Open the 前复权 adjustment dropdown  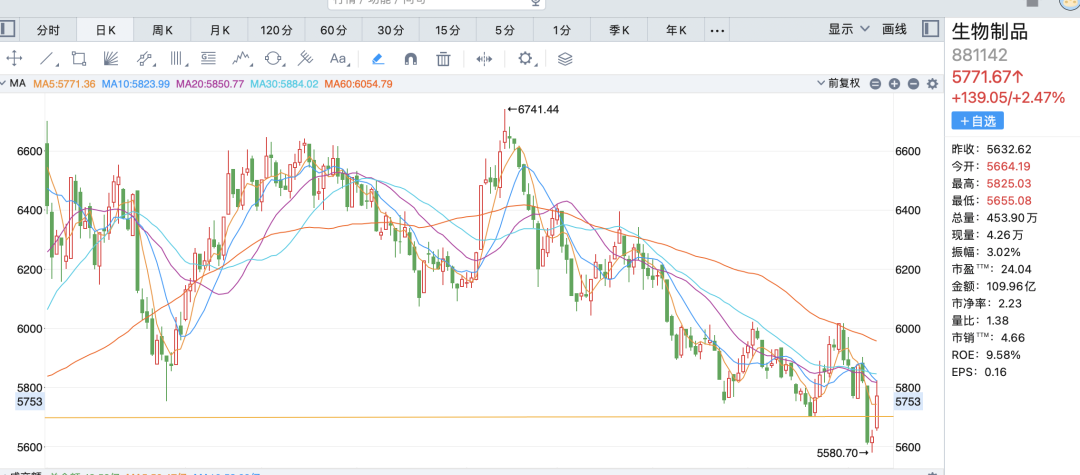pos(838,84)
